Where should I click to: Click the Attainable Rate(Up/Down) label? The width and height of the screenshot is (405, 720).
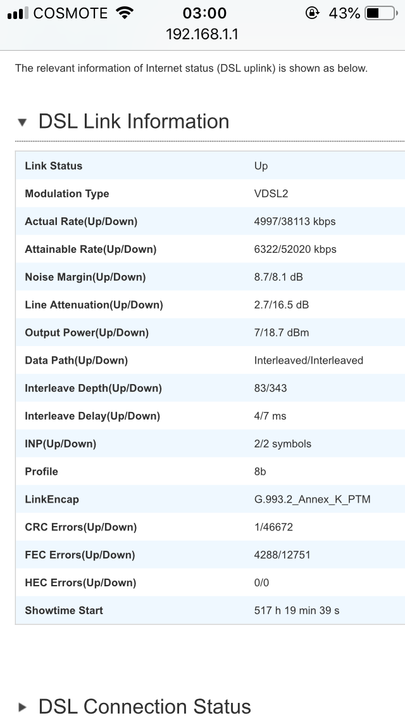[x=90, y=249]
